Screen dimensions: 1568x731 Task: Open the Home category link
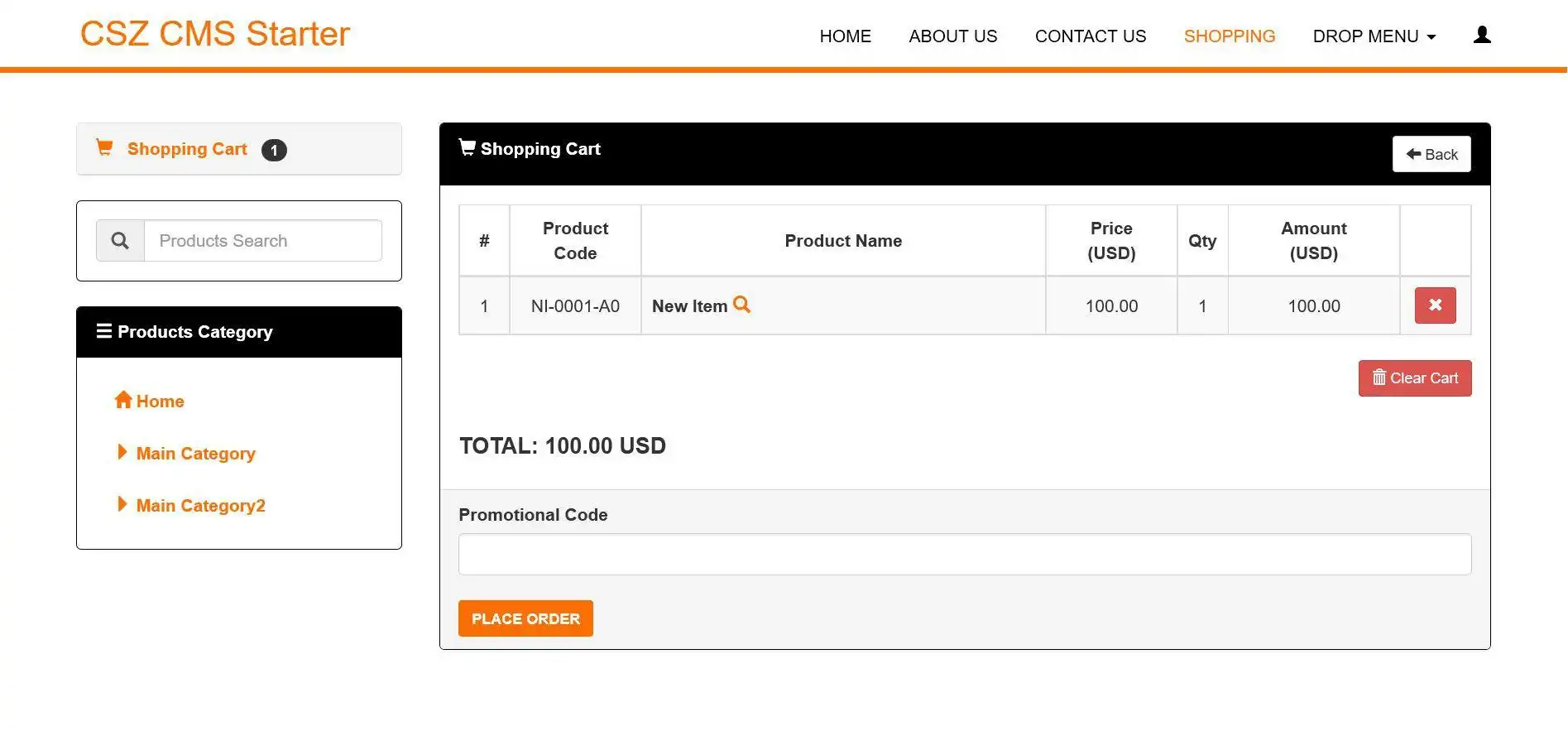tap(160, 402)
